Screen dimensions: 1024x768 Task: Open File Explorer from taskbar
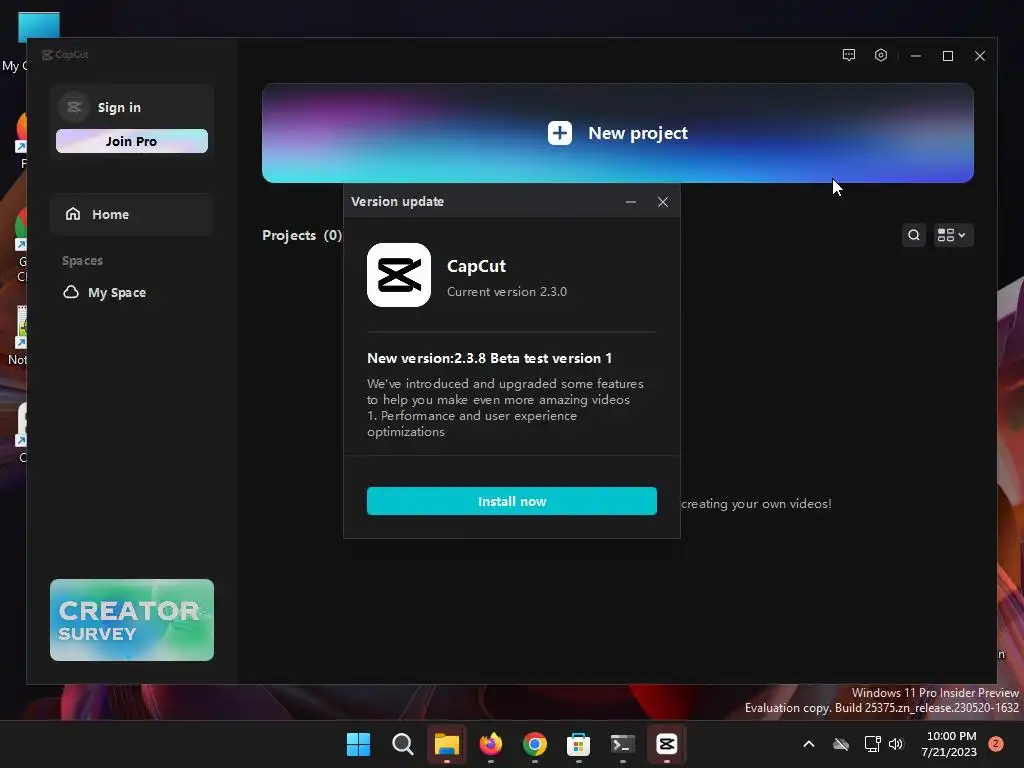click(x=447, y=744)
